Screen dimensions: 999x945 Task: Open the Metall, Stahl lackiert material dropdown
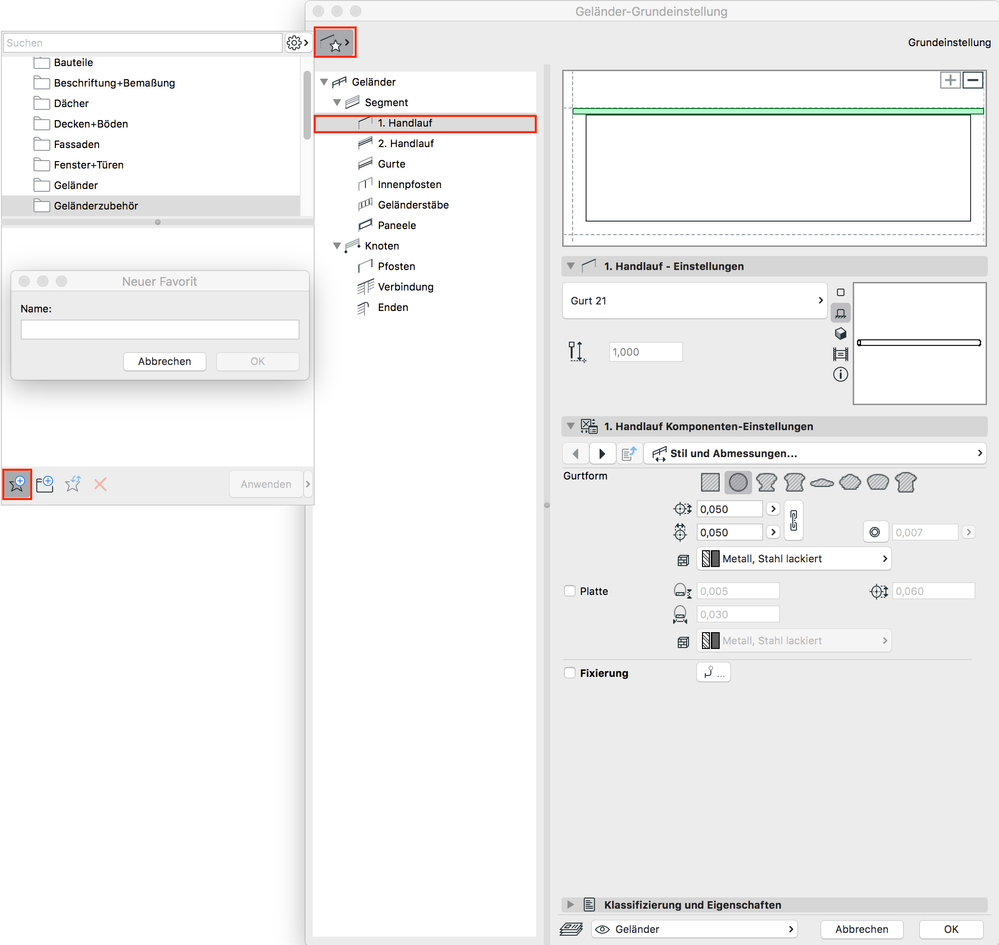[794, 559]
